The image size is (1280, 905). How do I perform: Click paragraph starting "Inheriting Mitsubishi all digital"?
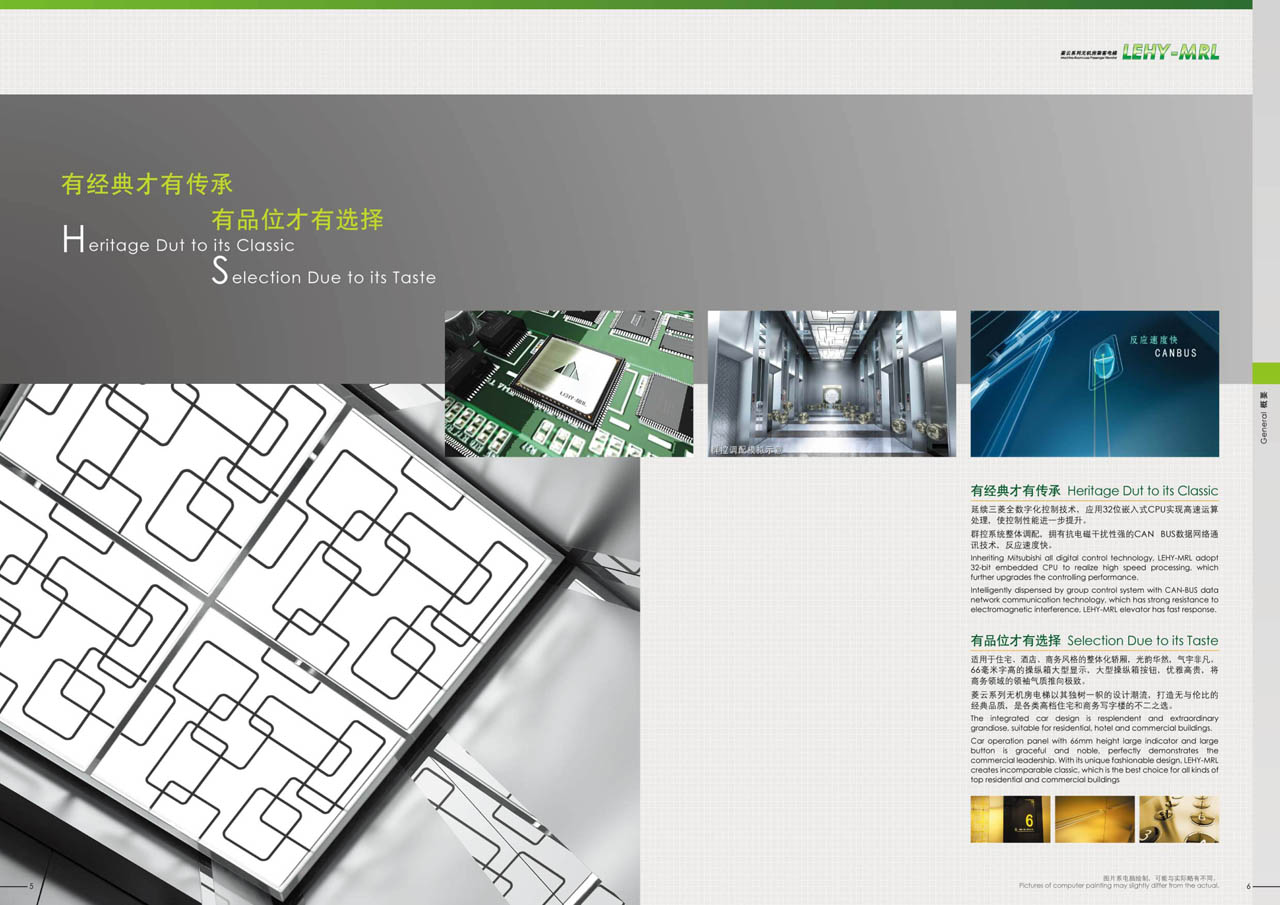pyautogui.click(x=1094, y=567)
